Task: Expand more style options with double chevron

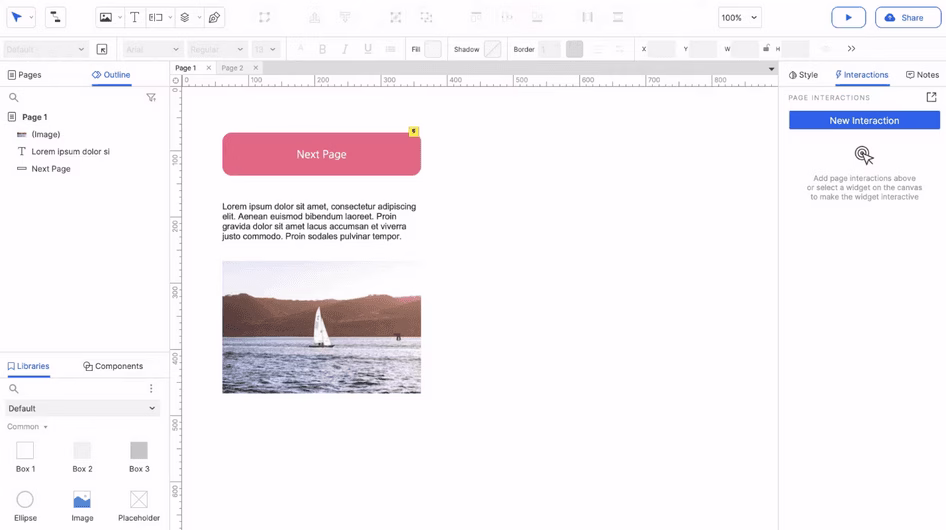Action: tap(851, 49)
